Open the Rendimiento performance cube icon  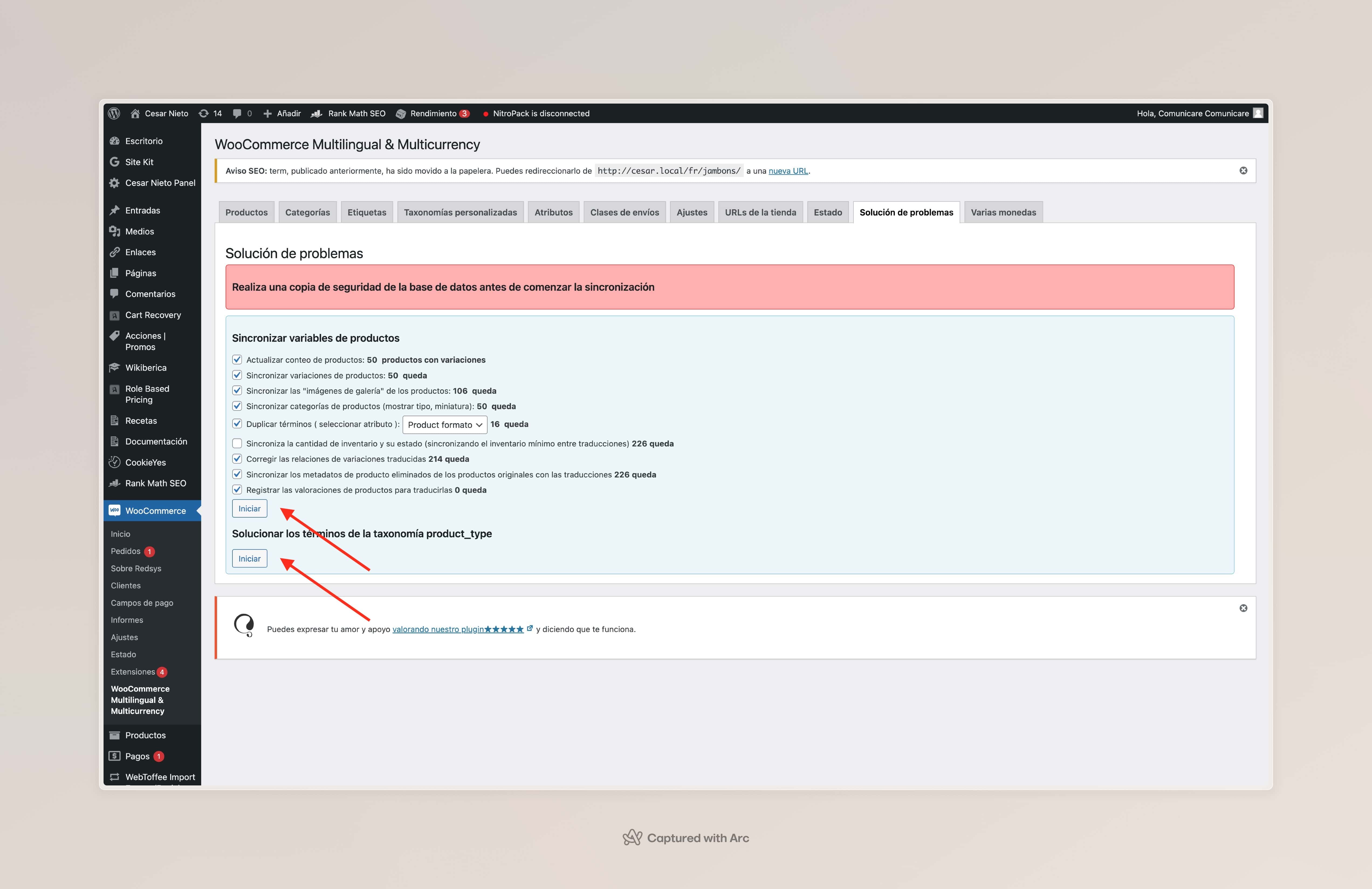click(401, 114)
